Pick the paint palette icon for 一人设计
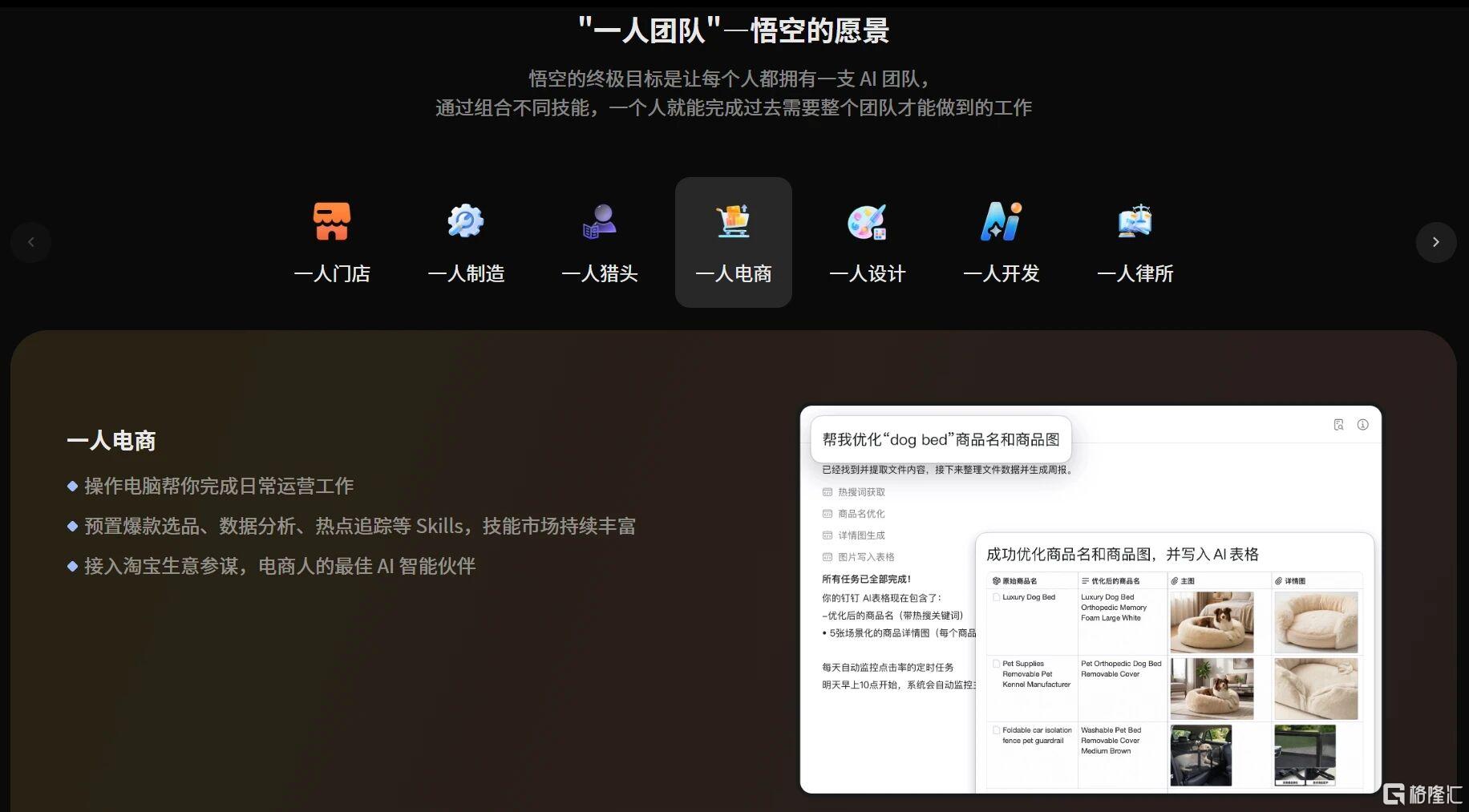Screen dimensions: 1469x812 [867, 222]
